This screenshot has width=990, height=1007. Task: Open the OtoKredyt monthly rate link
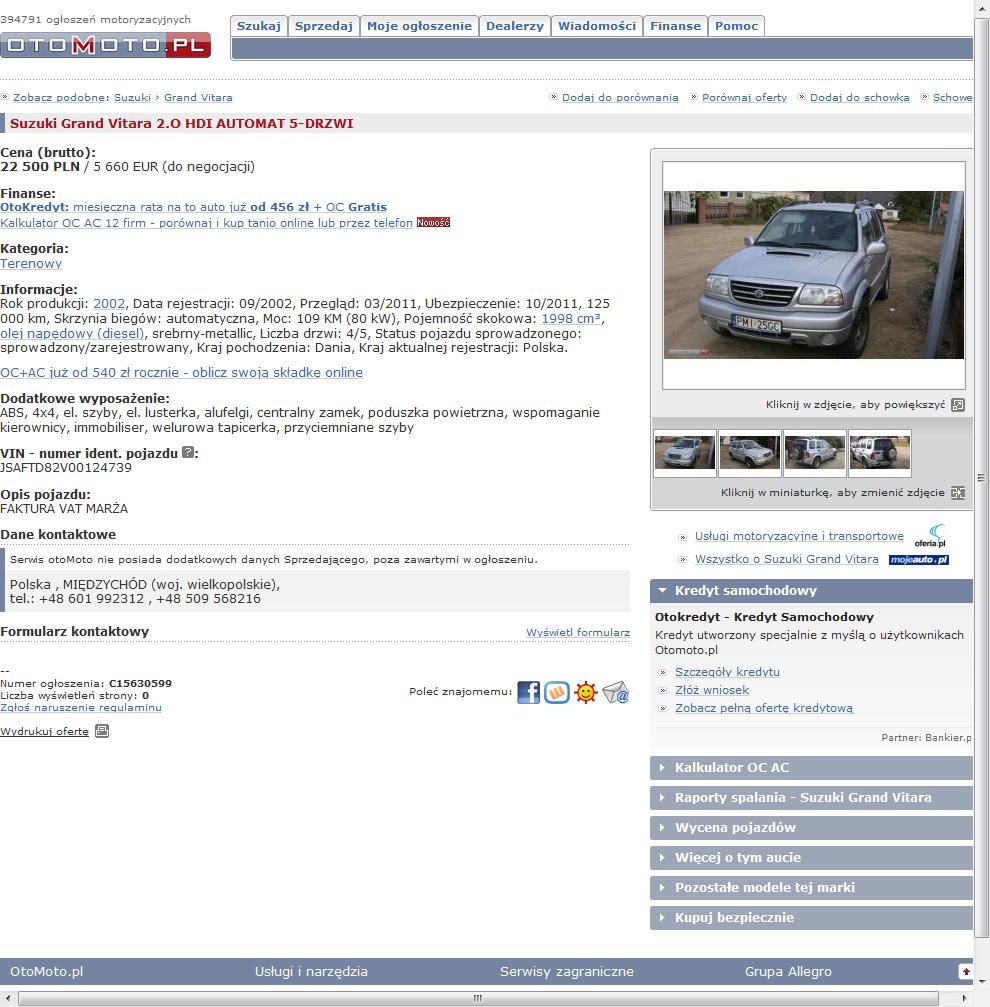(x=193, y=207)
